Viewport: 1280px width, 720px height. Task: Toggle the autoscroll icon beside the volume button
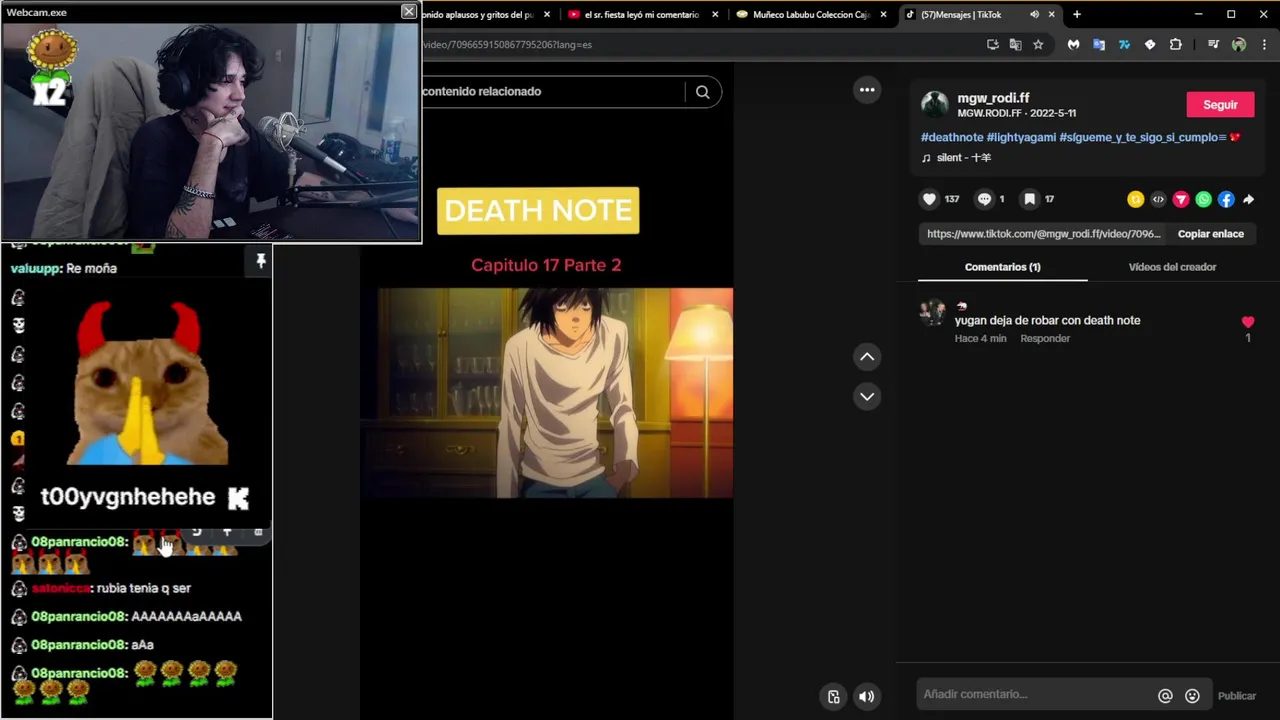(x=833, y=697)
